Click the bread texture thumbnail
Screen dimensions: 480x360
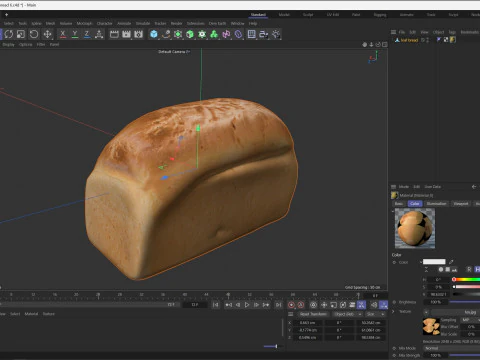[x=431, y=326]
